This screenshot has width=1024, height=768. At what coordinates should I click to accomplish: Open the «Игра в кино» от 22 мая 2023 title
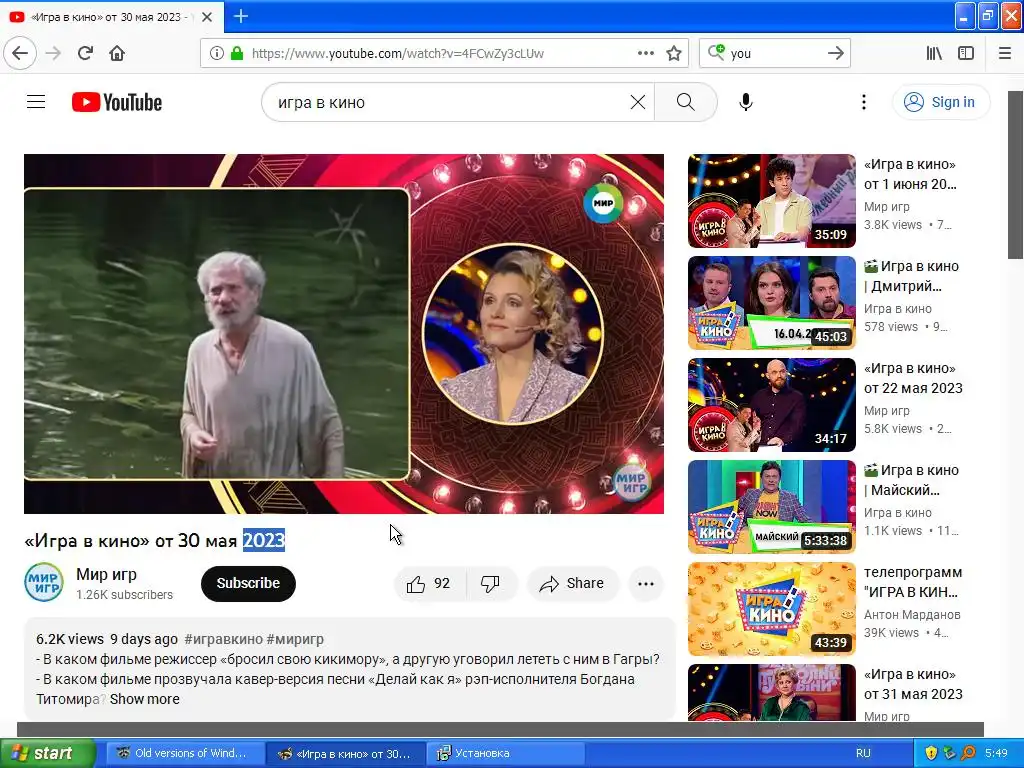point(913,377)
